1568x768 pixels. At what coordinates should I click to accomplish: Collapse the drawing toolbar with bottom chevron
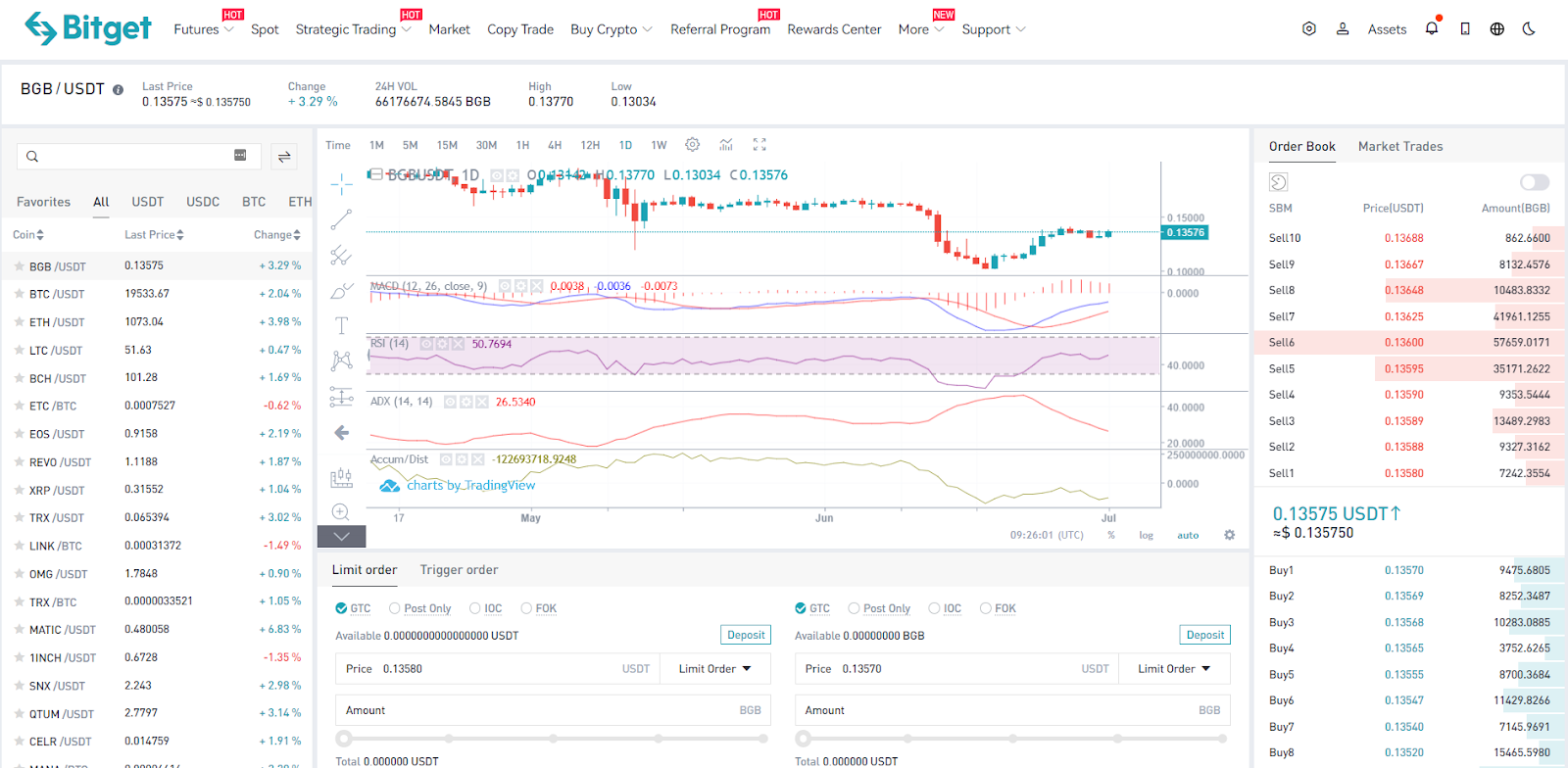[341, 536]
